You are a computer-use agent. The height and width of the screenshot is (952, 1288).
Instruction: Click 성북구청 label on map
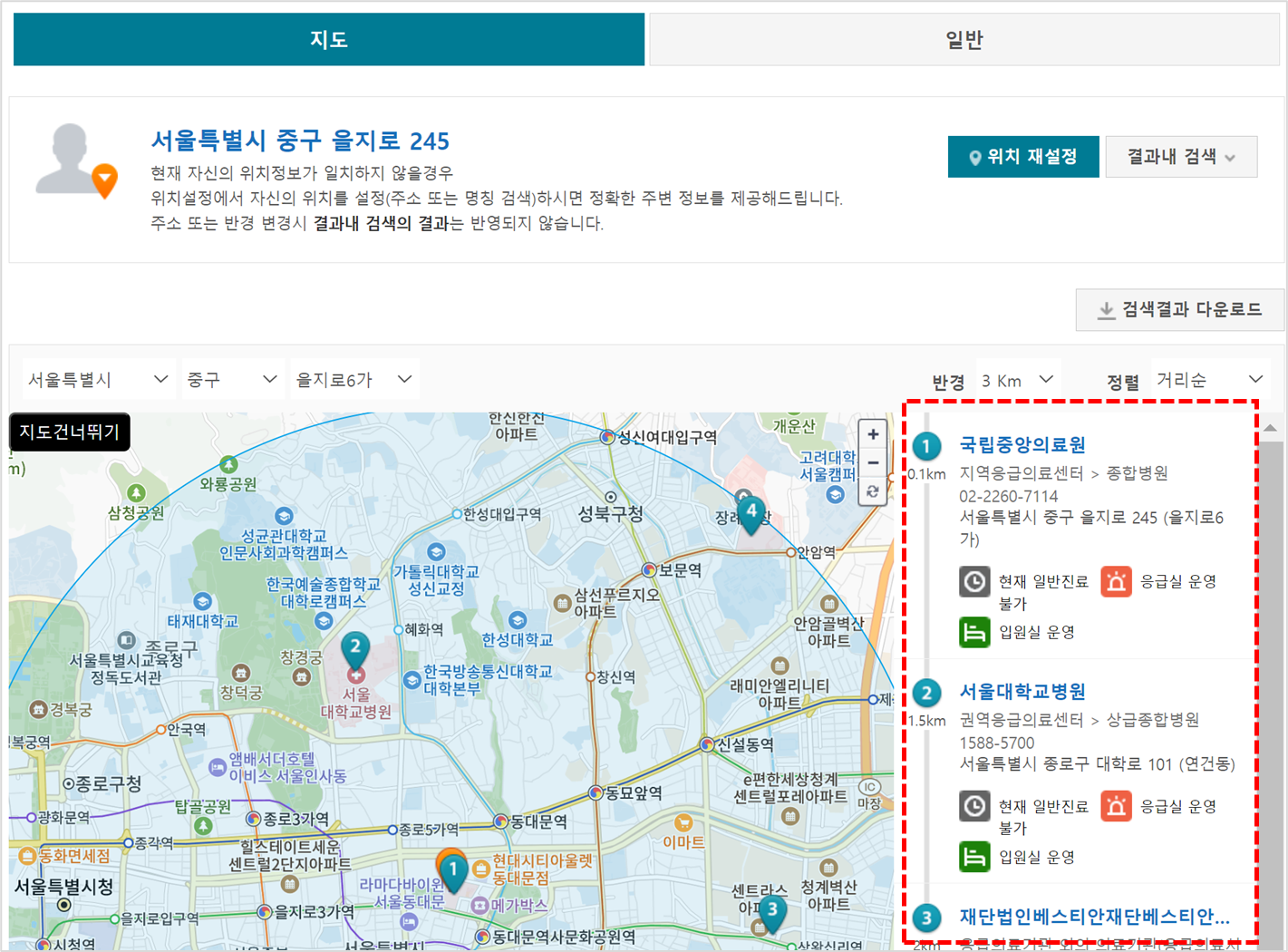[611, 514]
